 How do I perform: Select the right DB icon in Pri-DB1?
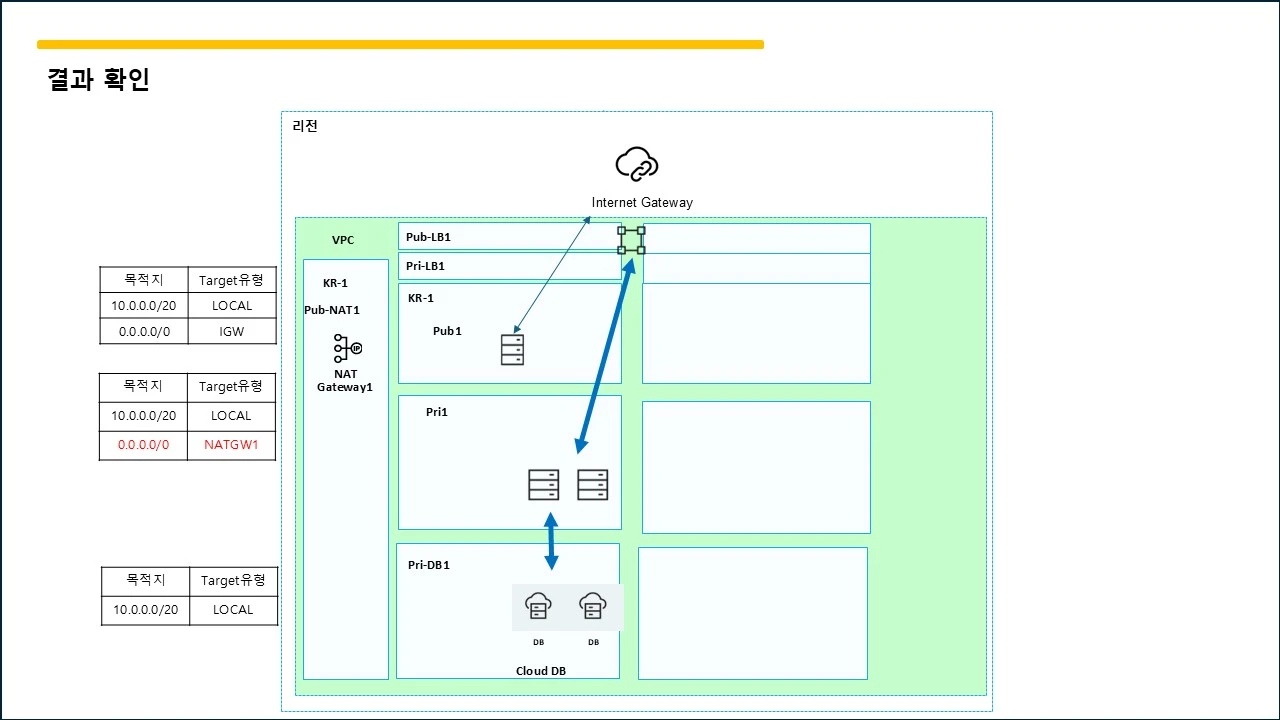(593, 606)
